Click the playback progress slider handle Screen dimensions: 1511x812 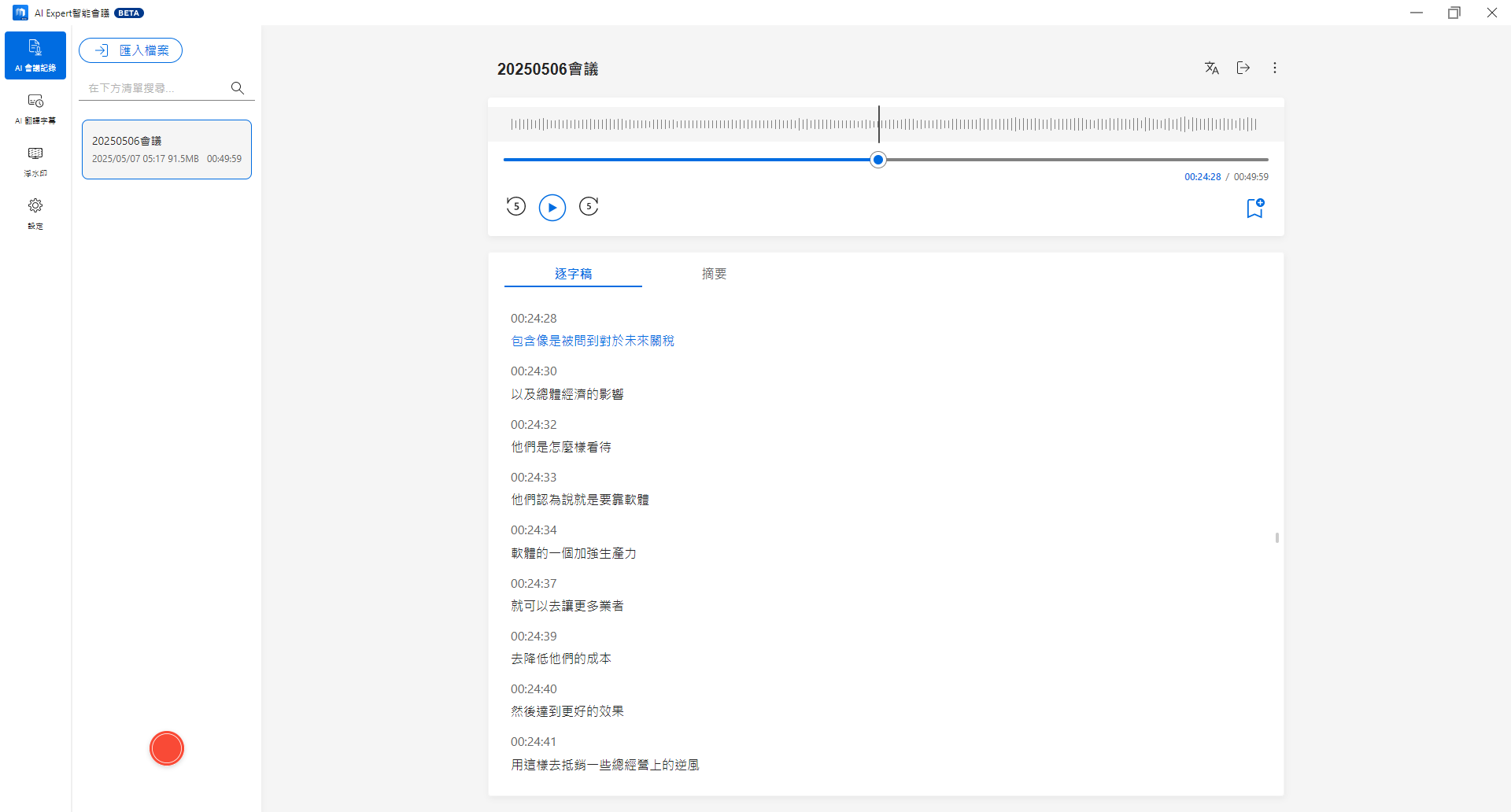pyautogui.click(x=878, y=160)
